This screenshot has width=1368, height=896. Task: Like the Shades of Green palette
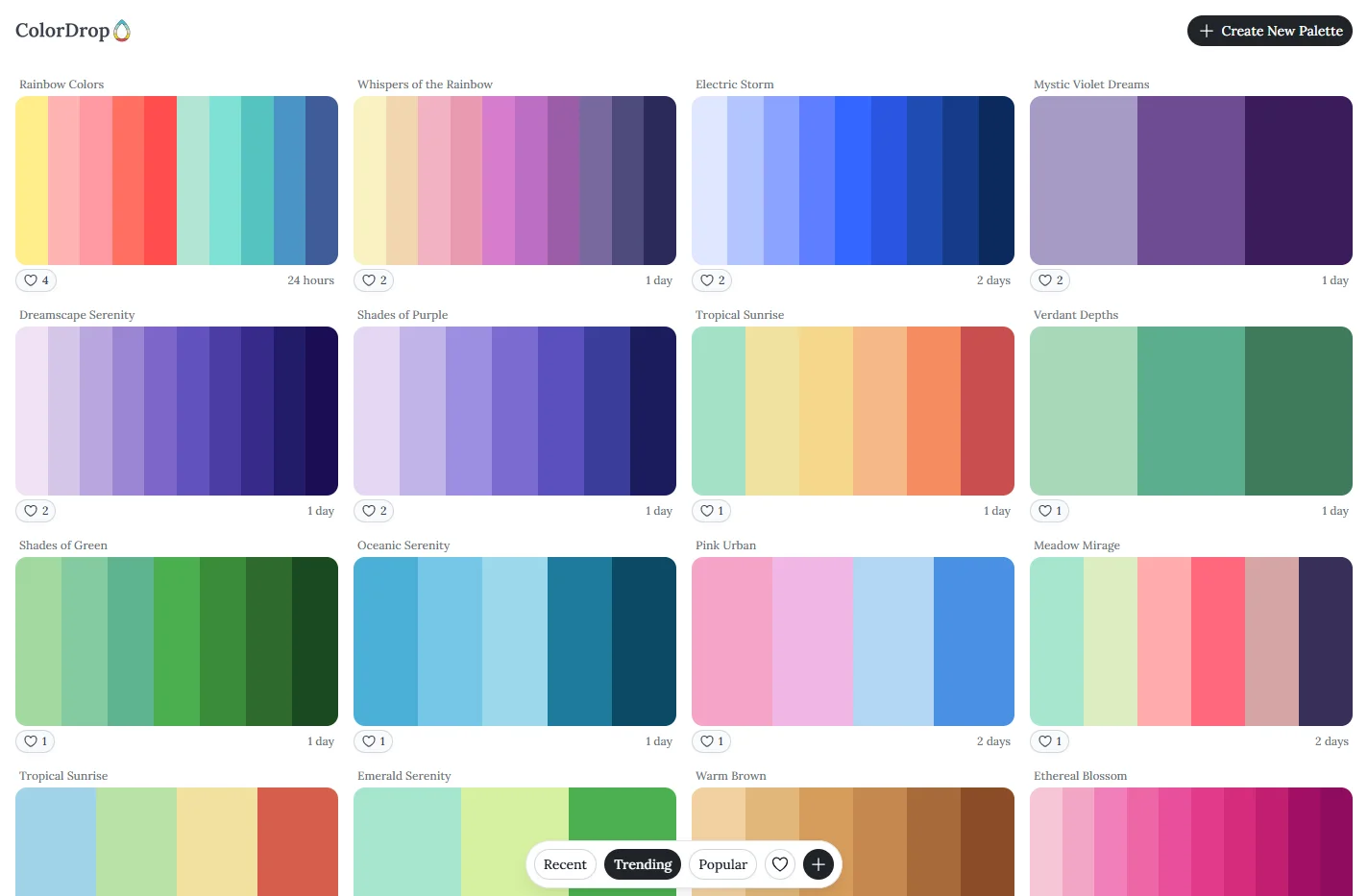(x=36, y=741)
